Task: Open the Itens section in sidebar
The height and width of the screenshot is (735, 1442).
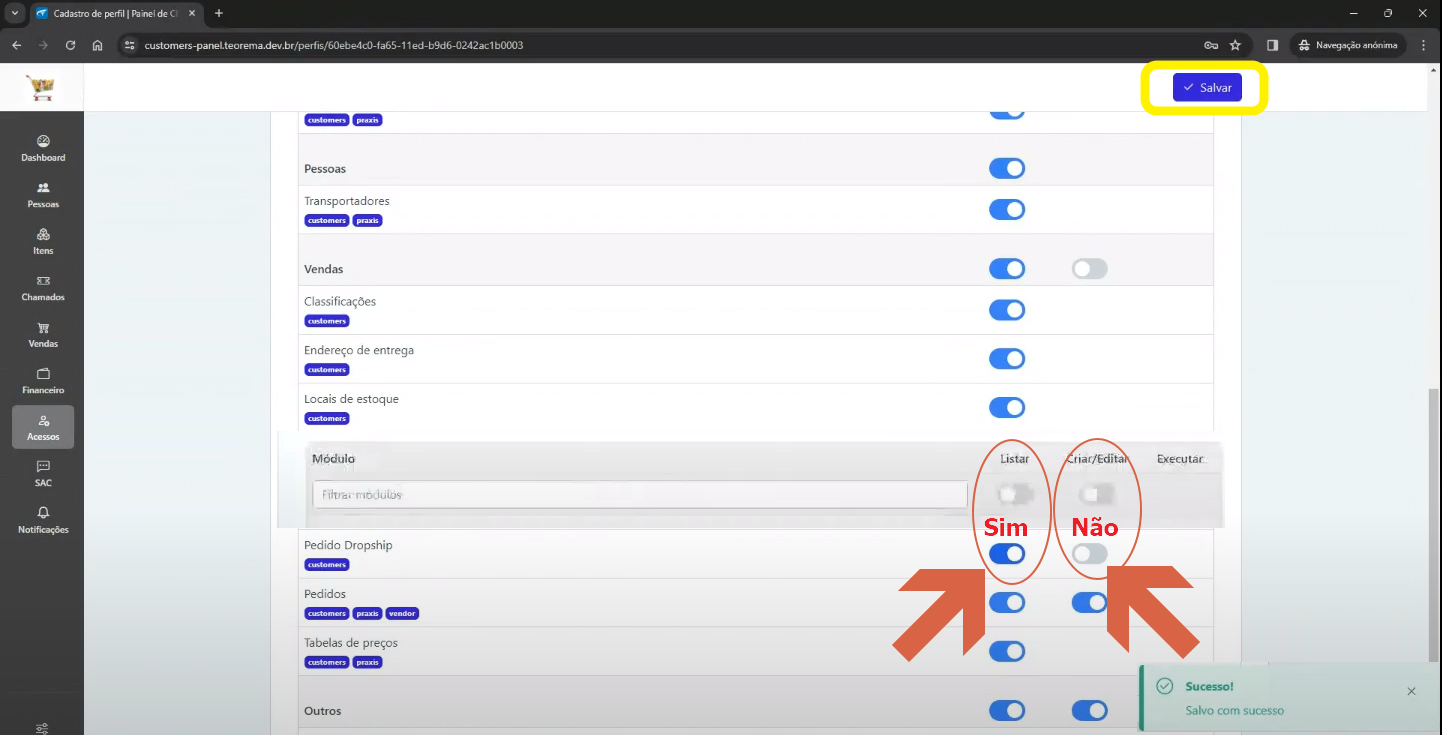Action: [x=43, y=242]
